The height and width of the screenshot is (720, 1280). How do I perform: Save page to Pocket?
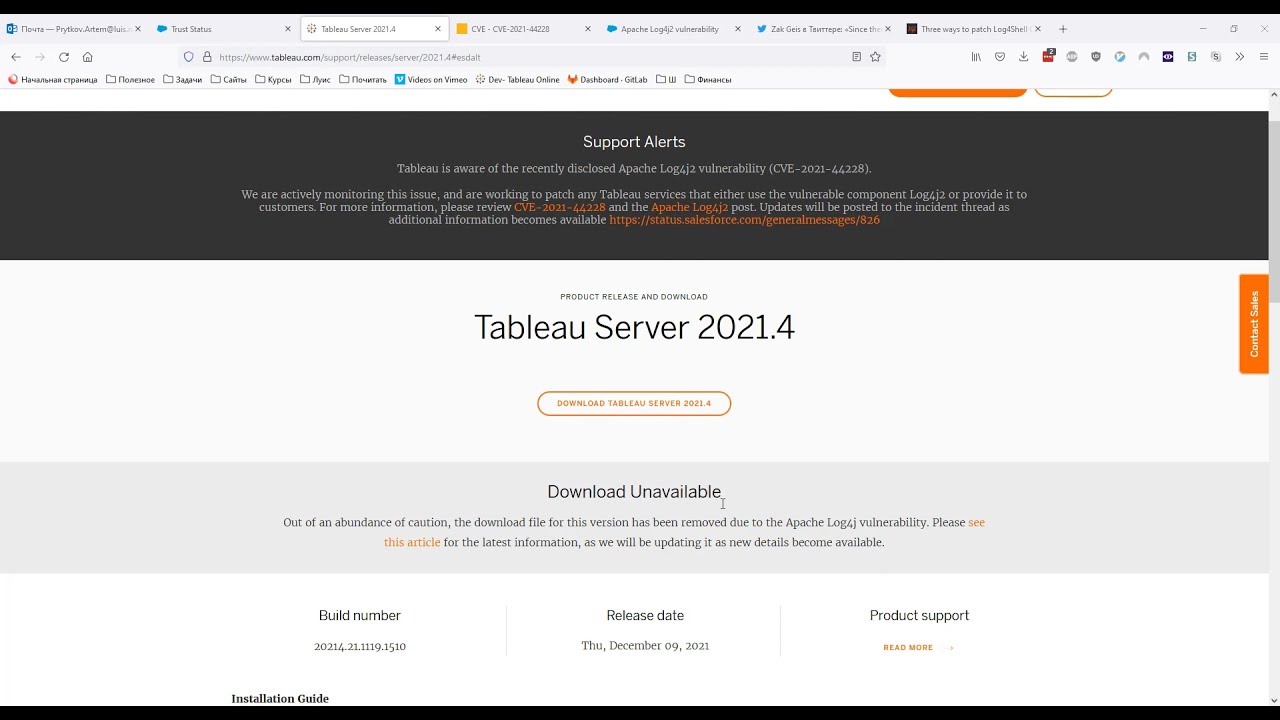[1000, 57]
